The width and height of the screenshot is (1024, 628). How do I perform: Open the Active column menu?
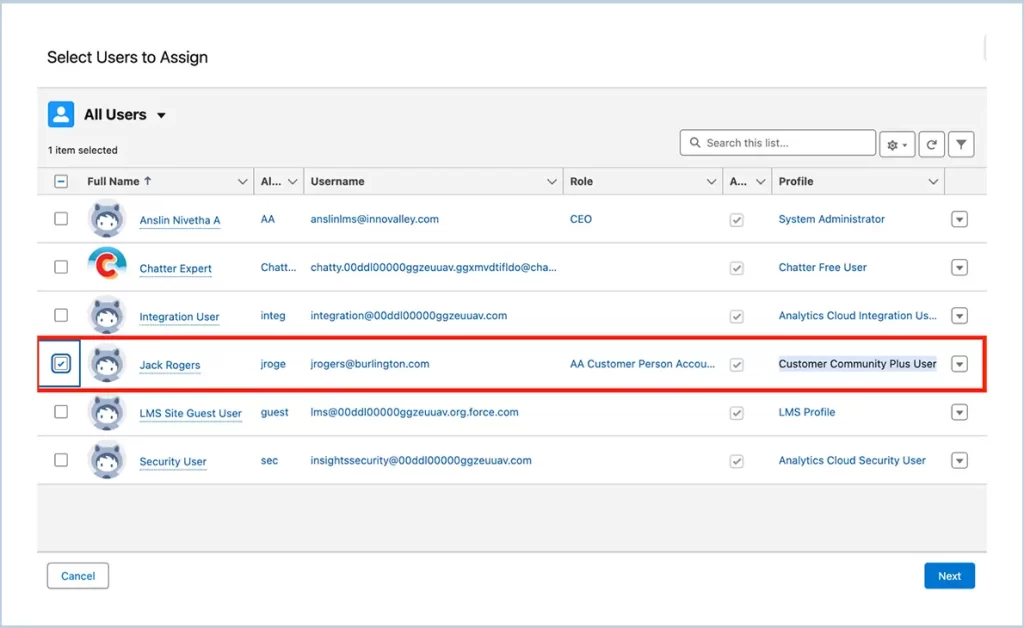pos(760,181)
